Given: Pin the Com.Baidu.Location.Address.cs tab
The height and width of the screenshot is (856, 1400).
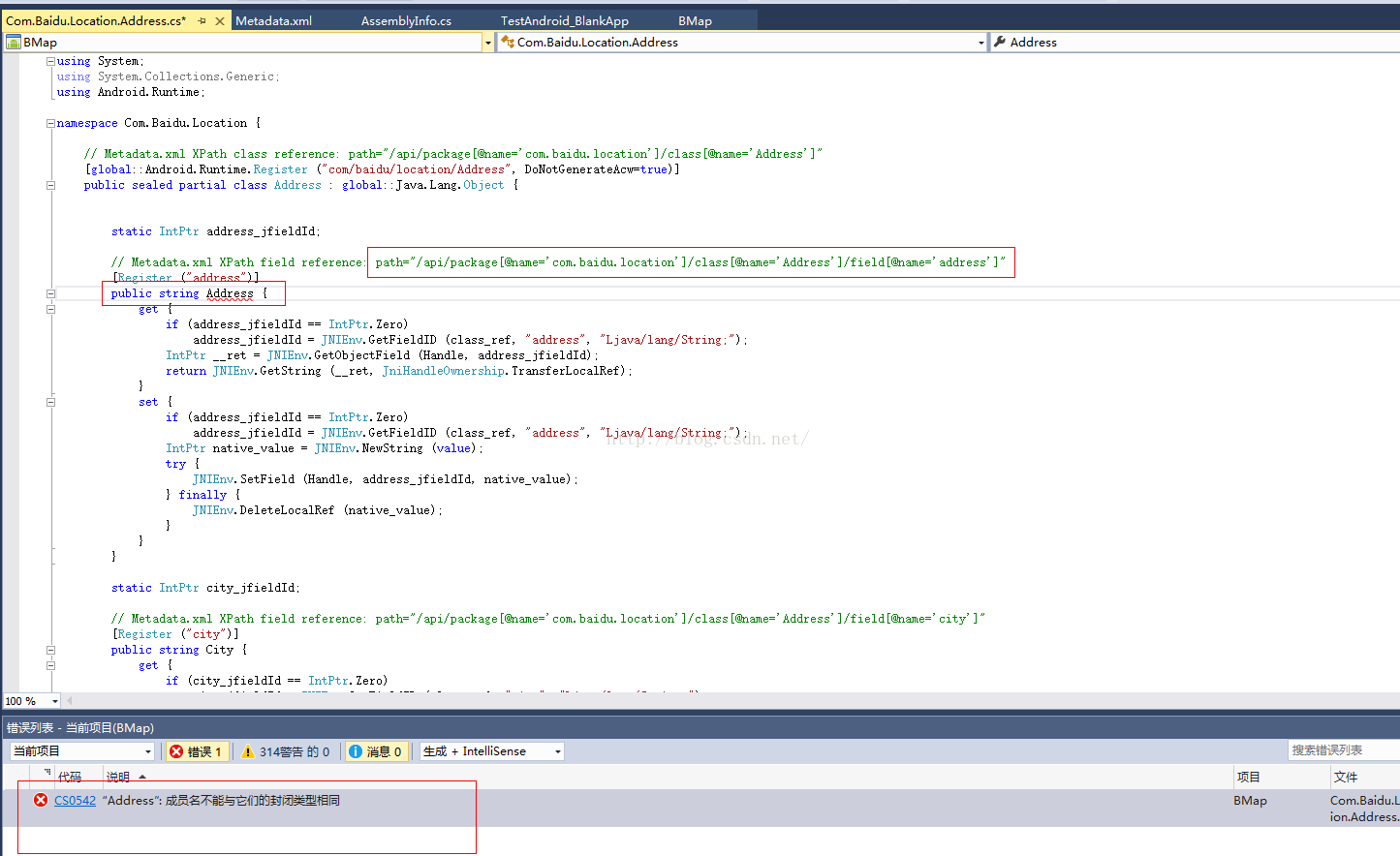Looking at the screenshot, I should pyautogui.click(x=202, y=20).
